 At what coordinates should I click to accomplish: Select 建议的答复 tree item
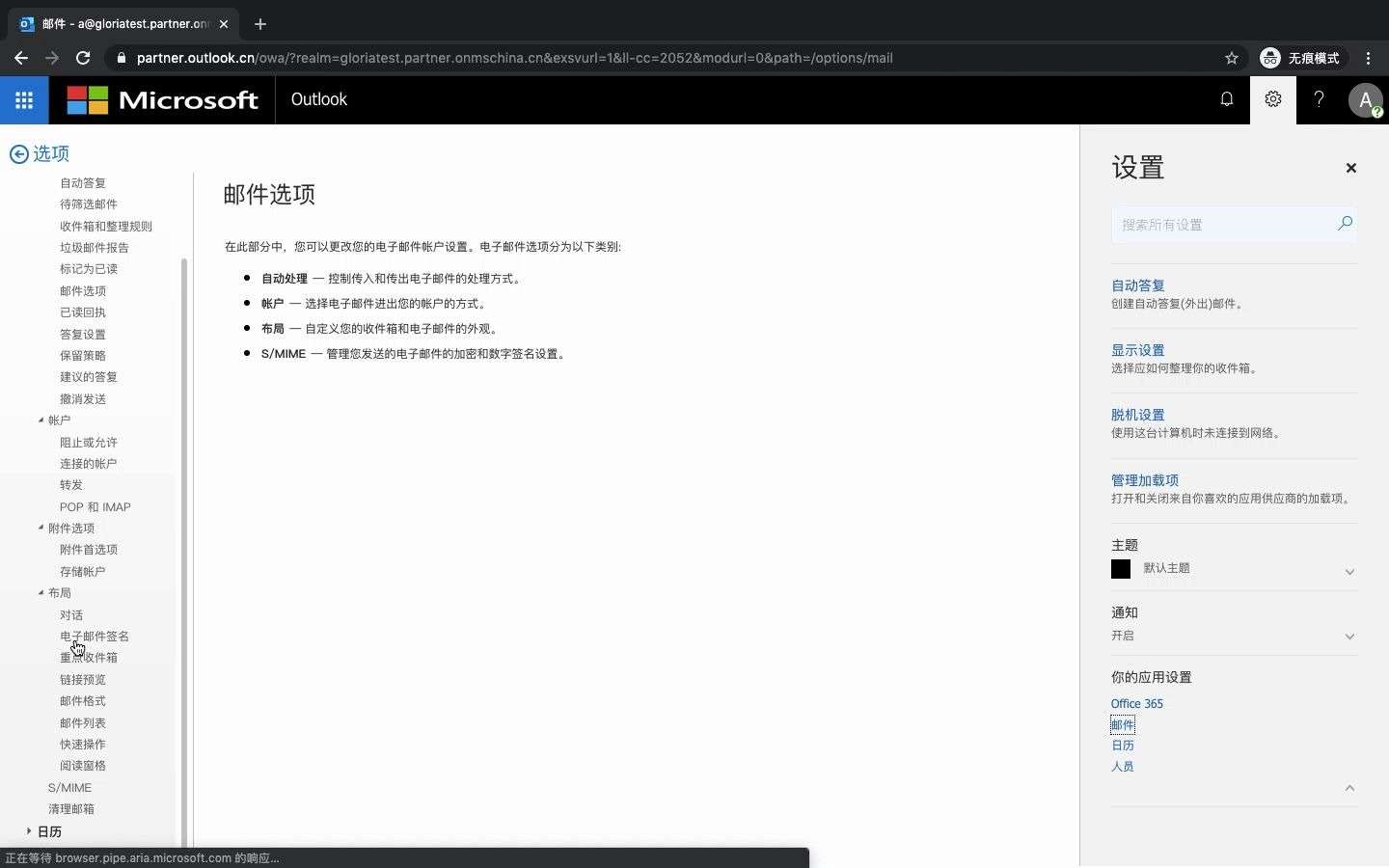click(x=89, y=377)
